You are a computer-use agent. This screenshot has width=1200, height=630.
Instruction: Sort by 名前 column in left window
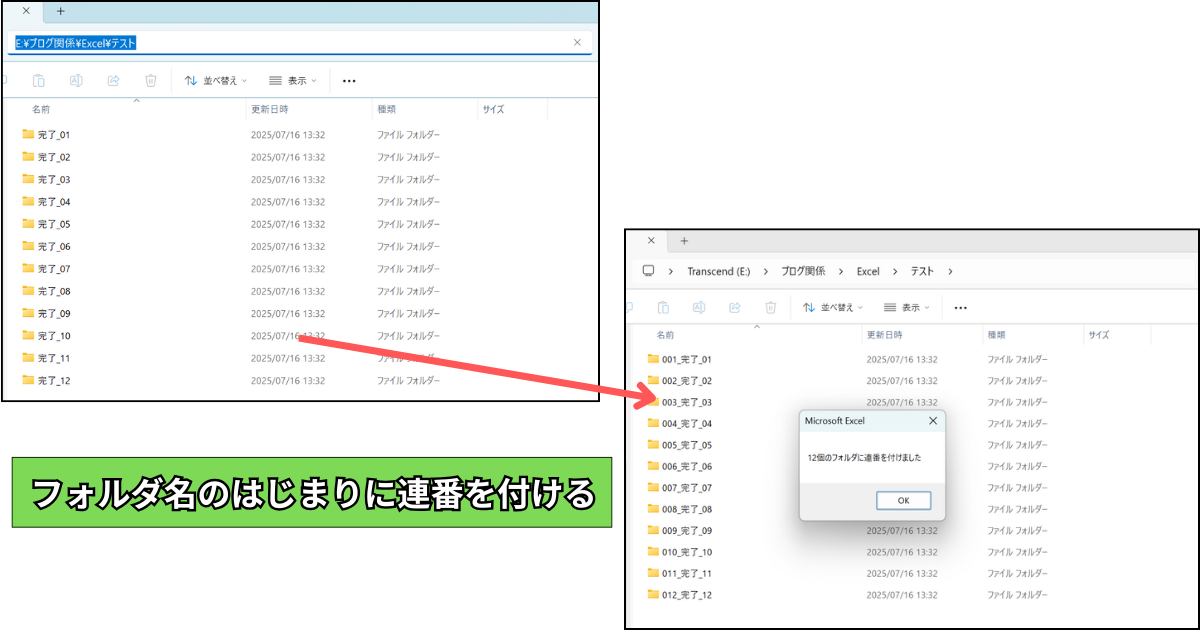pos(41,109)
